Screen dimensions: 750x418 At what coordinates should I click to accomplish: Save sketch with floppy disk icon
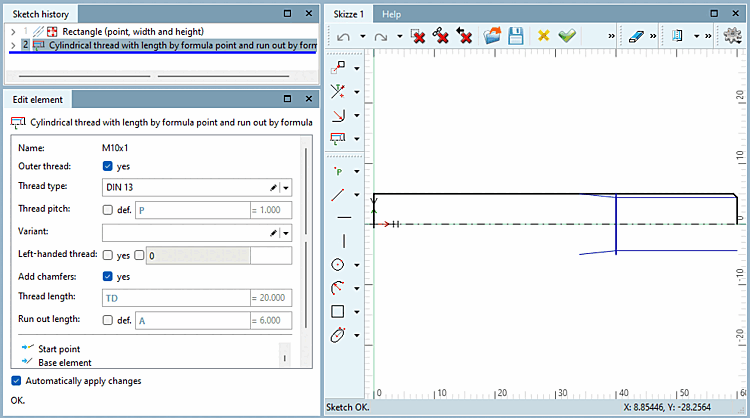pyautogui.click(x=516, y=35)
